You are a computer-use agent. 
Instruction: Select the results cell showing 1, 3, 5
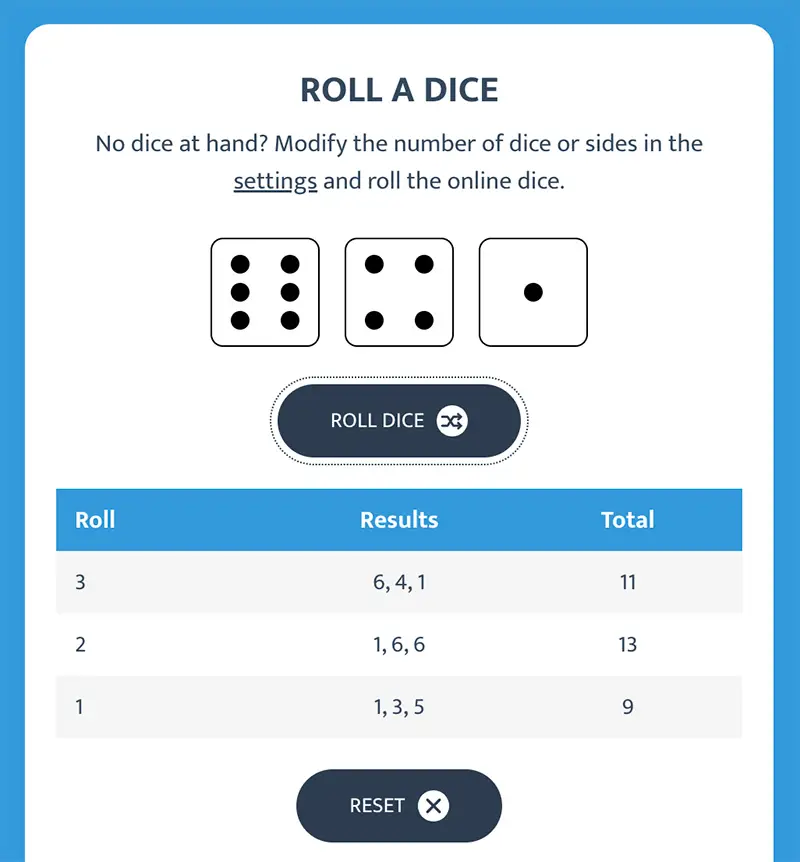click(399, 707)
